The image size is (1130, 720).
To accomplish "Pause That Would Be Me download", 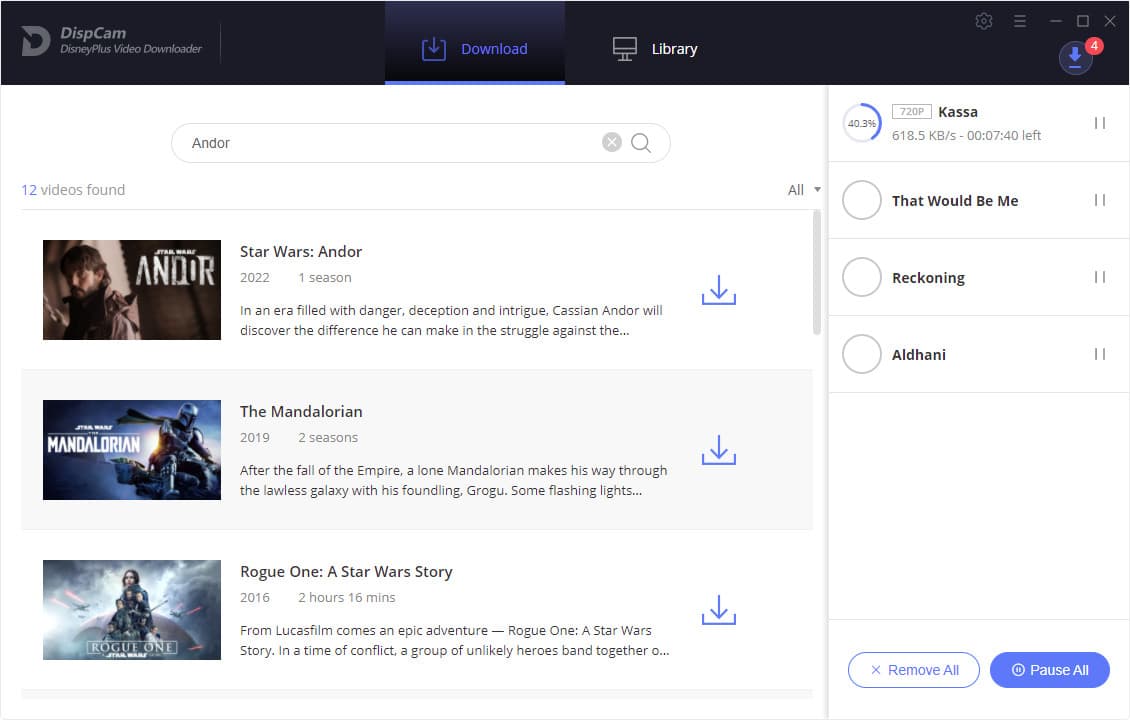I will [x=1100, y=200].
